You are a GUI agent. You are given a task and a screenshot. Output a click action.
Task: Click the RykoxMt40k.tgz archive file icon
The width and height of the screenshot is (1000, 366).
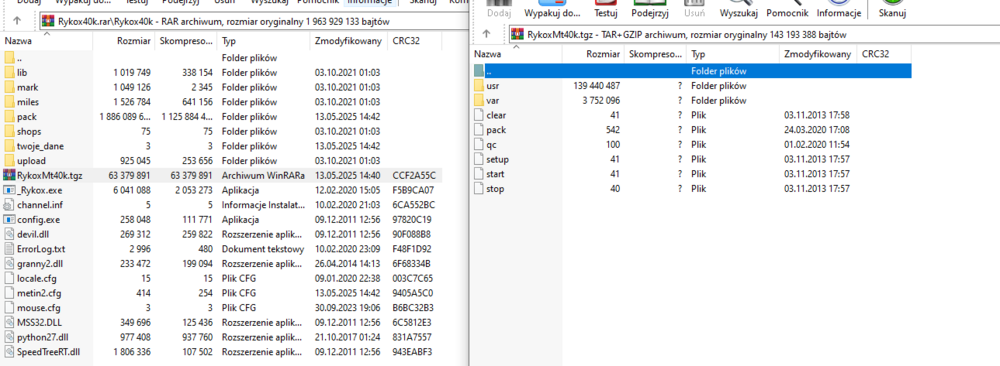[x=9, y=175]
